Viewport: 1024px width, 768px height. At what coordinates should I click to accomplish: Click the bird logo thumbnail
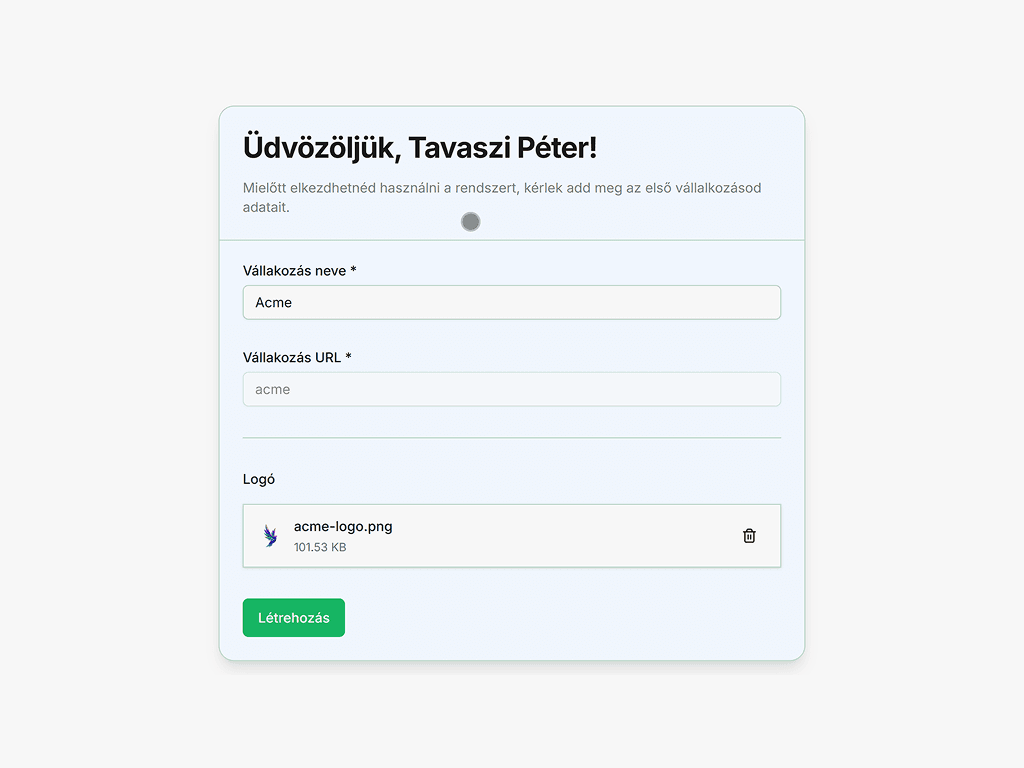pyautogui.click(x=270, y=536)
